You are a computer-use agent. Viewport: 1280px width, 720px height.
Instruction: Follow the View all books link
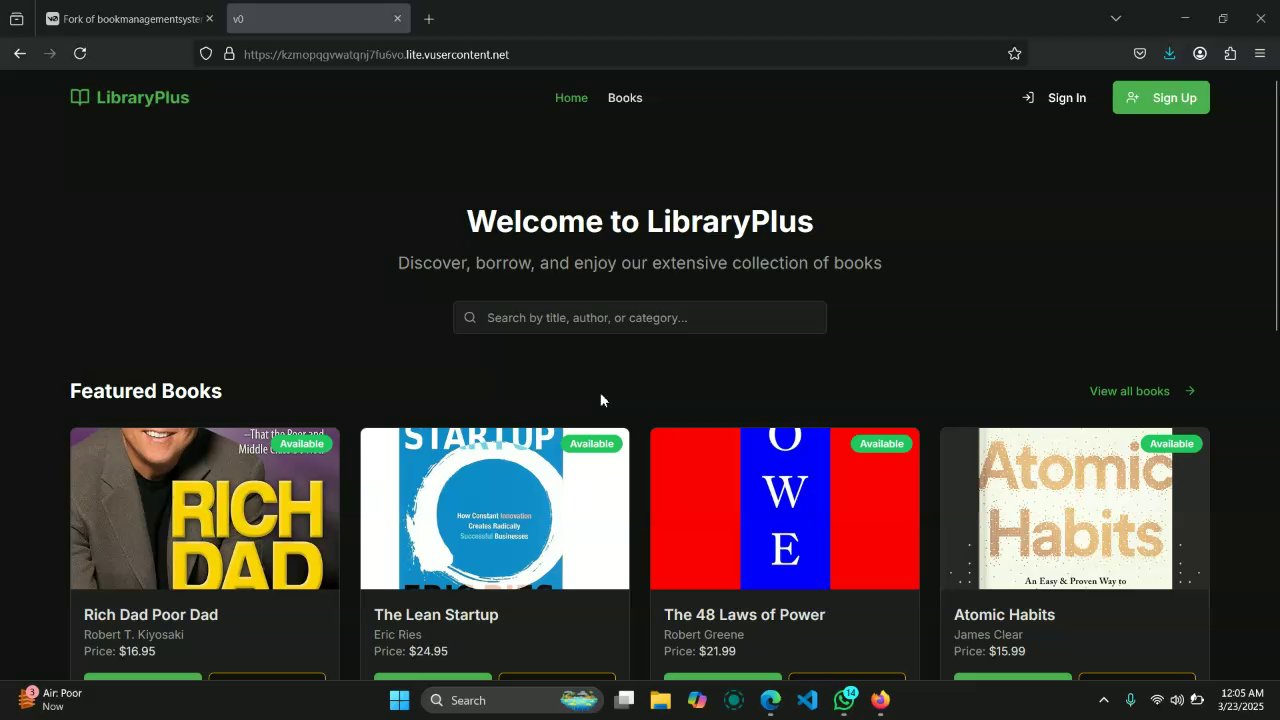click(x=1129, y=391)
